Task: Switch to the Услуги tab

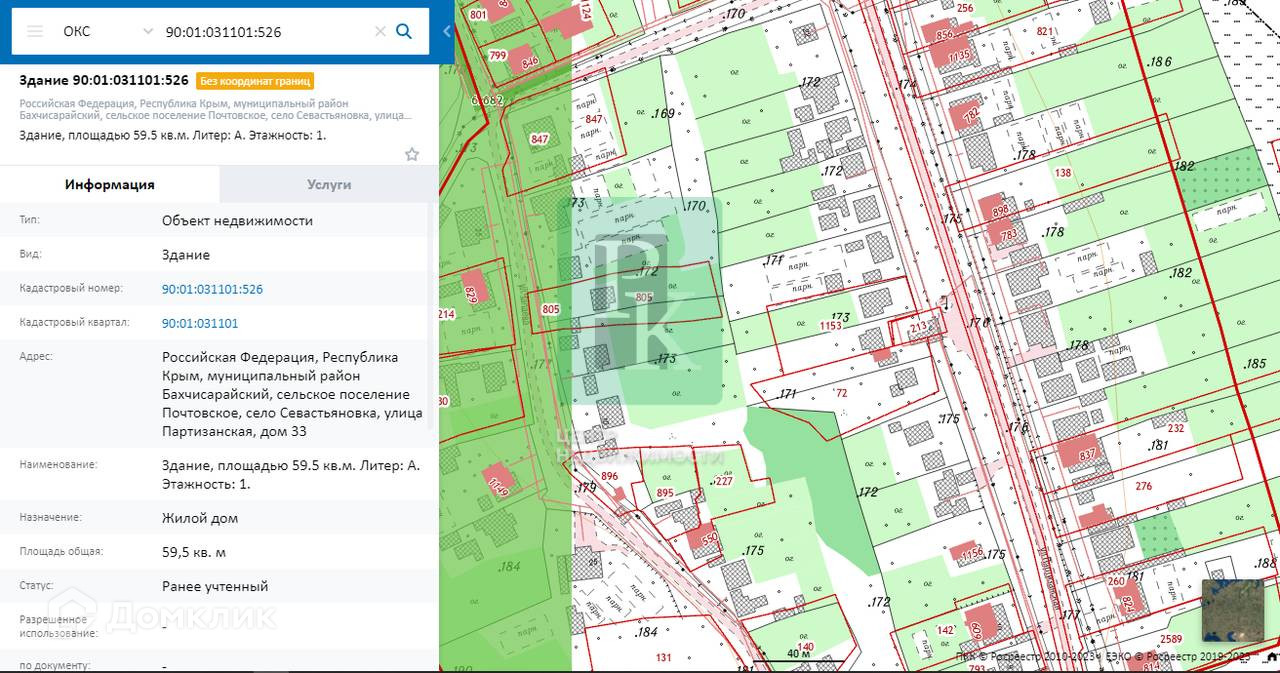Action: point(328,184)
